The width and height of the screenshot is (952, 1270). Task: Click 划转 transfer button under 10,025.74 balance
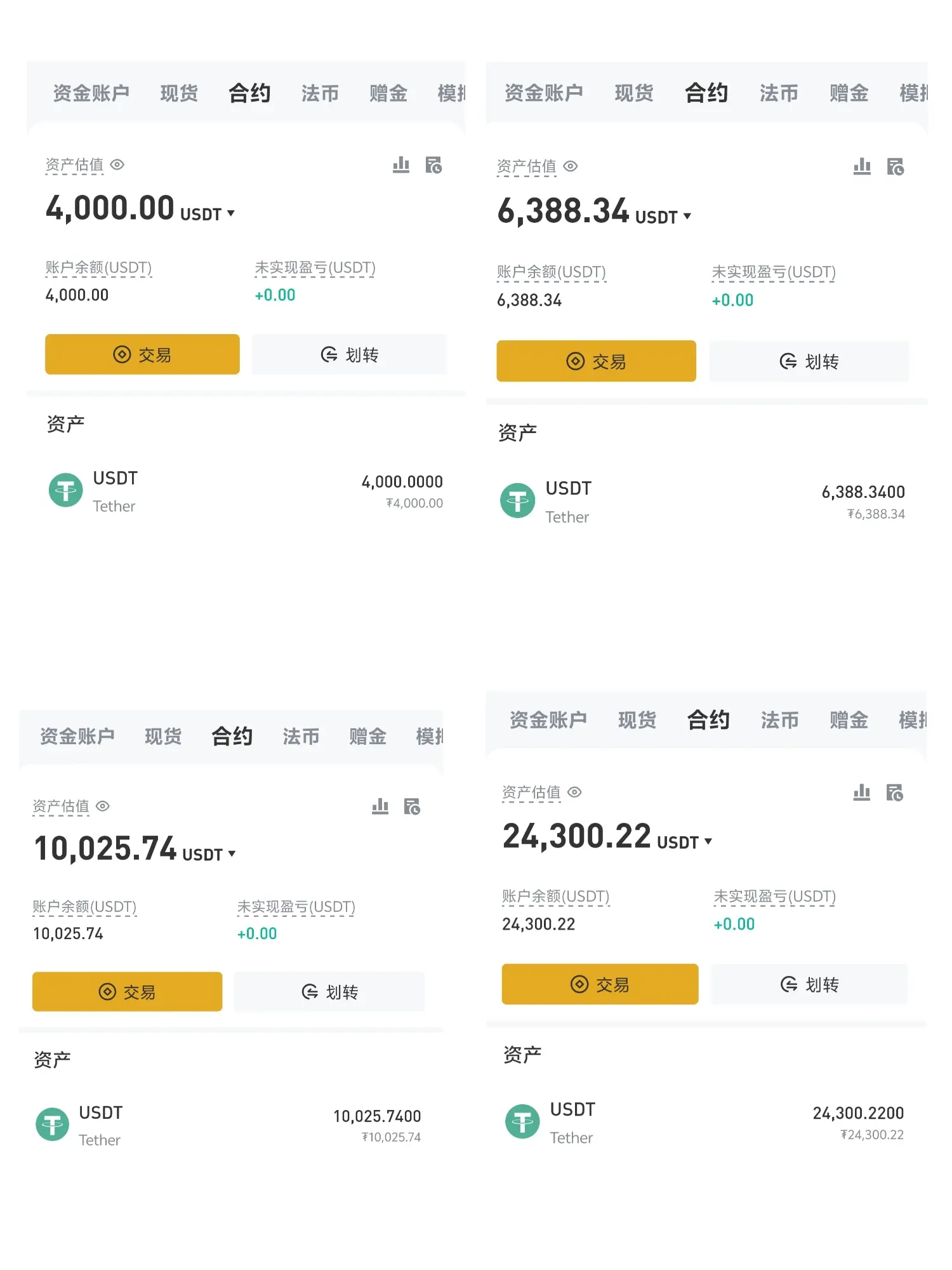[329, 991]
